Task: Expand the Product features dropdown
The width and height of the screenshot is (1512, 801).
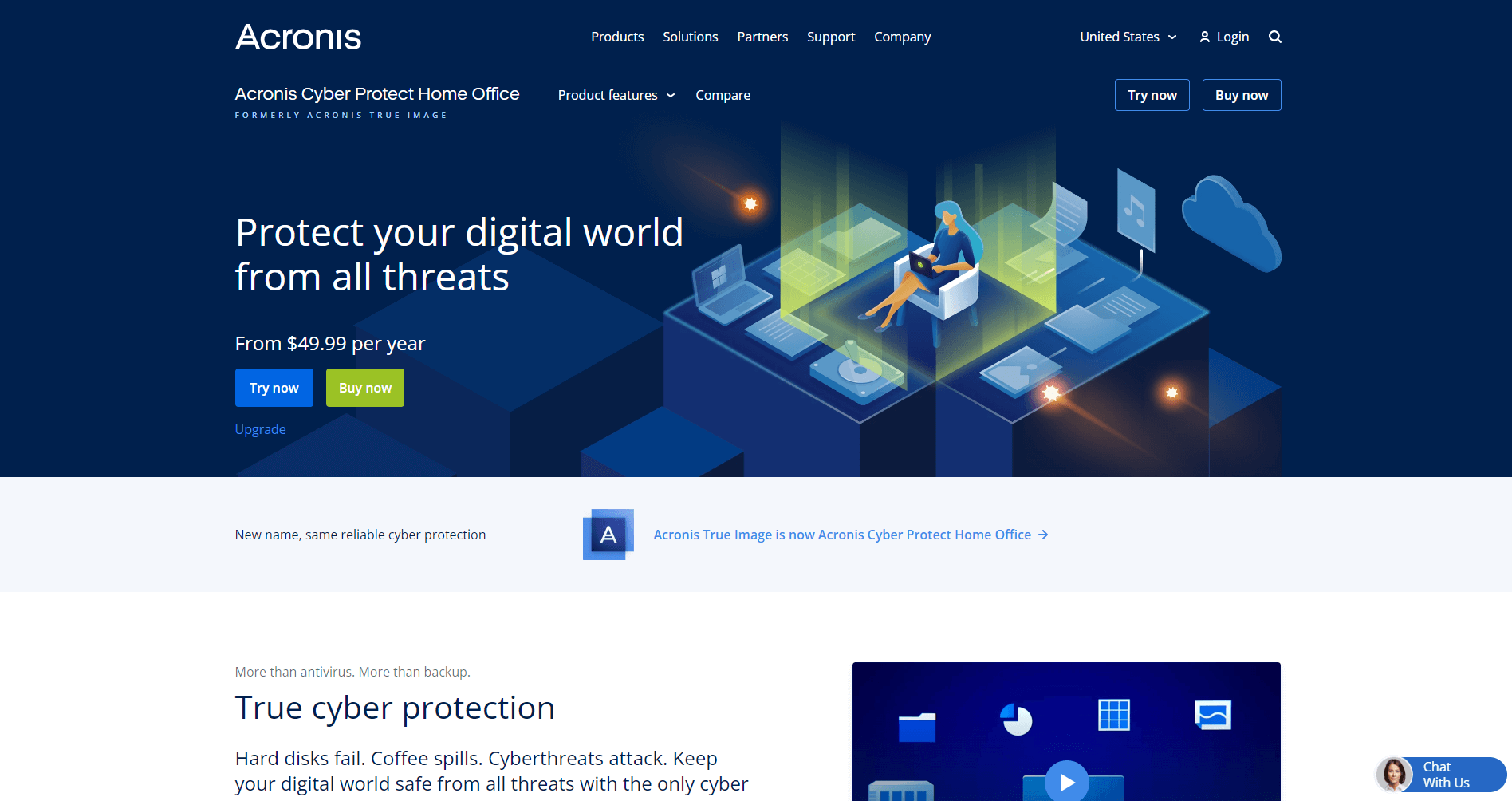Action: (616, 95)
